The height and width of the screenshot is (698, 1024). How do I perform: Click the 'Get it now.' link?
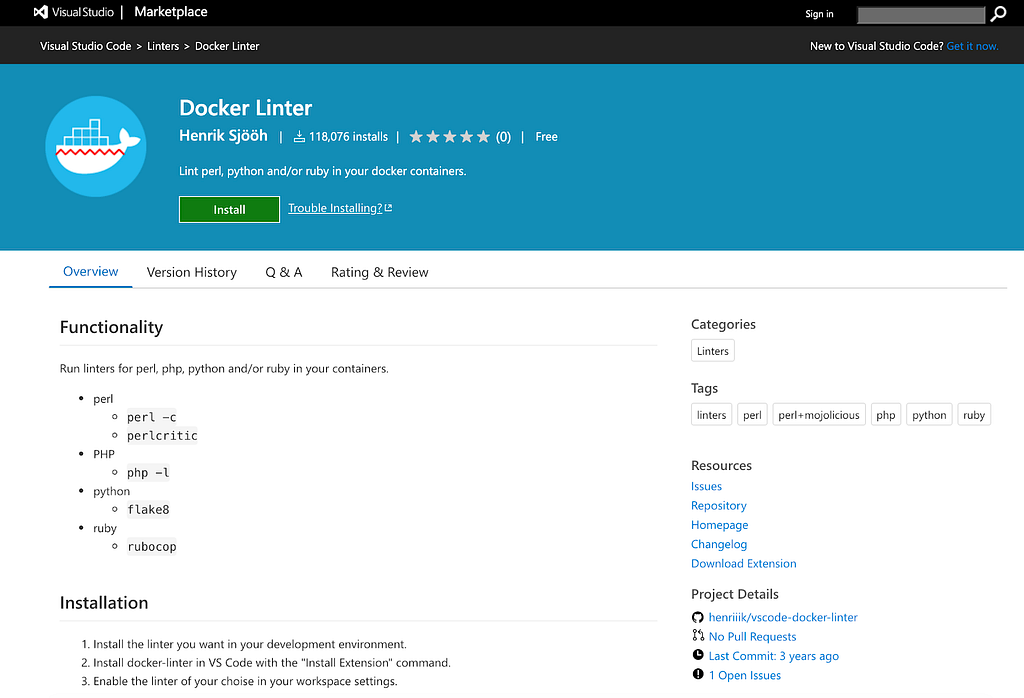[x=972, y=46]
